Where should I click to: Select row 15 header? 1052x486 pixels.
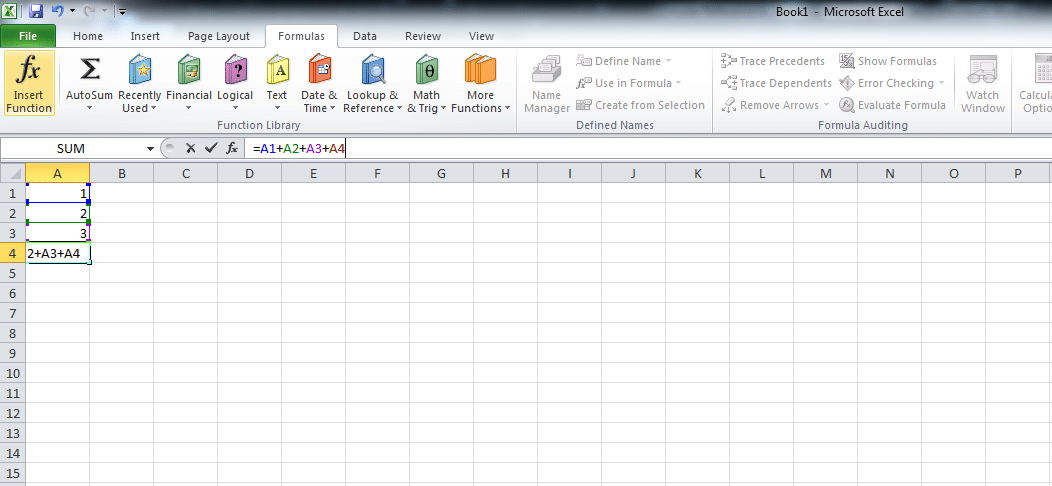coord(13,473)
